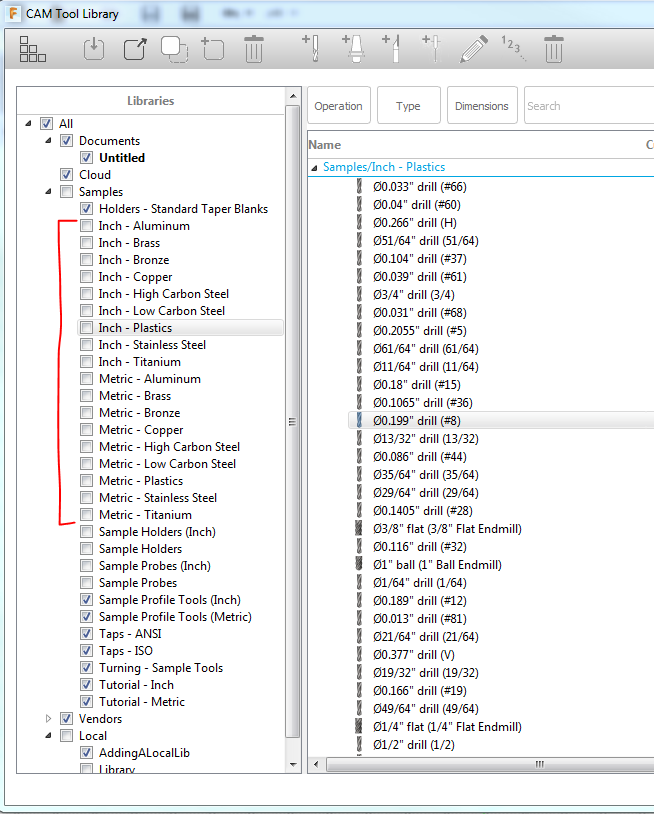Click the libraries scrollbar down arrow
Screen dimensions: 654x814
point(293,765)
